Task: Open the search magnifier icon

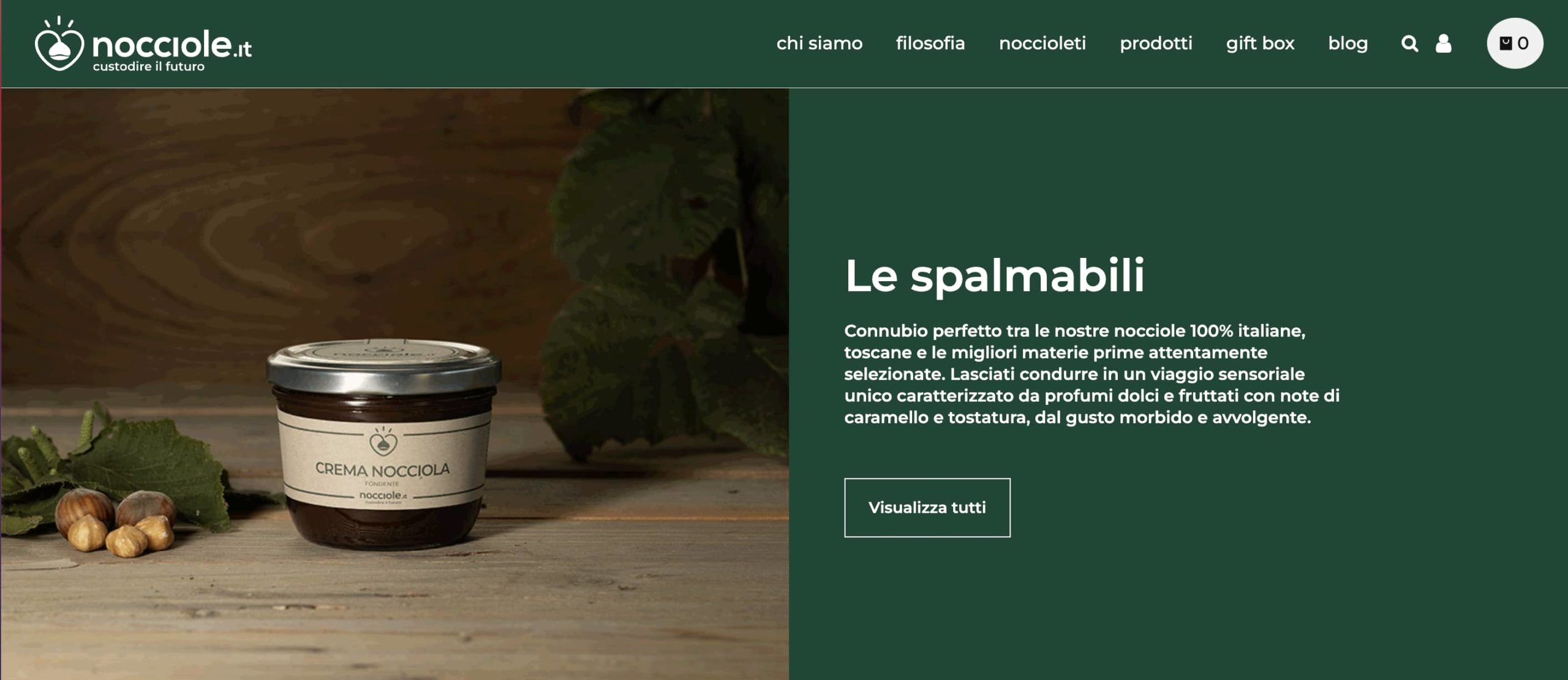Action: click(x=1409, y=43)
